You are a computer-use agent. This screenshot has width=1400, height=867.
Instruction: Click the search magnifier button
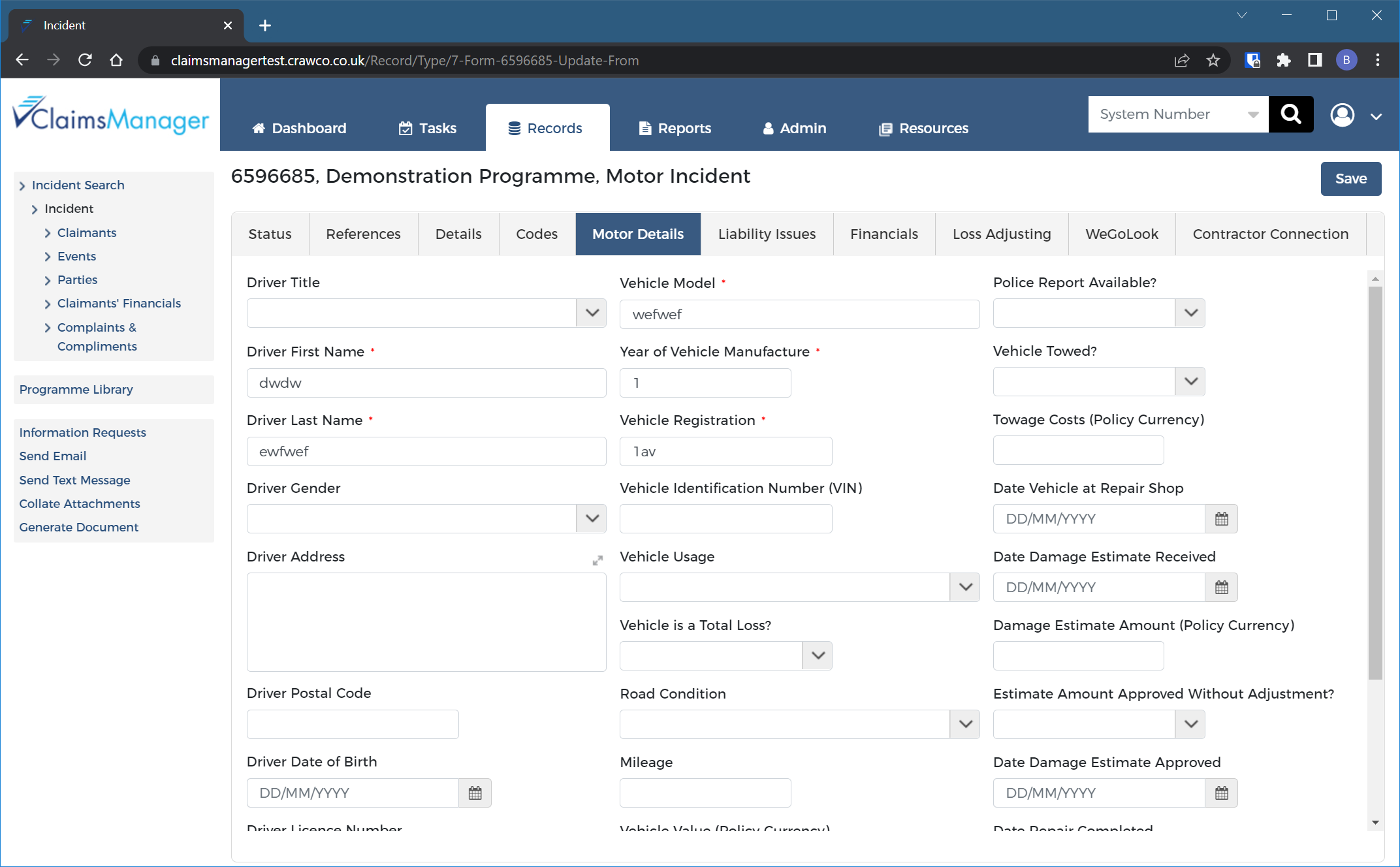pyautogui.click(x=1290, y=114)
